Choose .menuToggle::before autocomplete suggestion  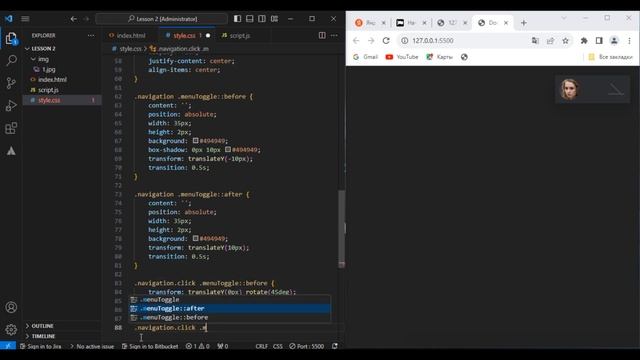(230, 317)
